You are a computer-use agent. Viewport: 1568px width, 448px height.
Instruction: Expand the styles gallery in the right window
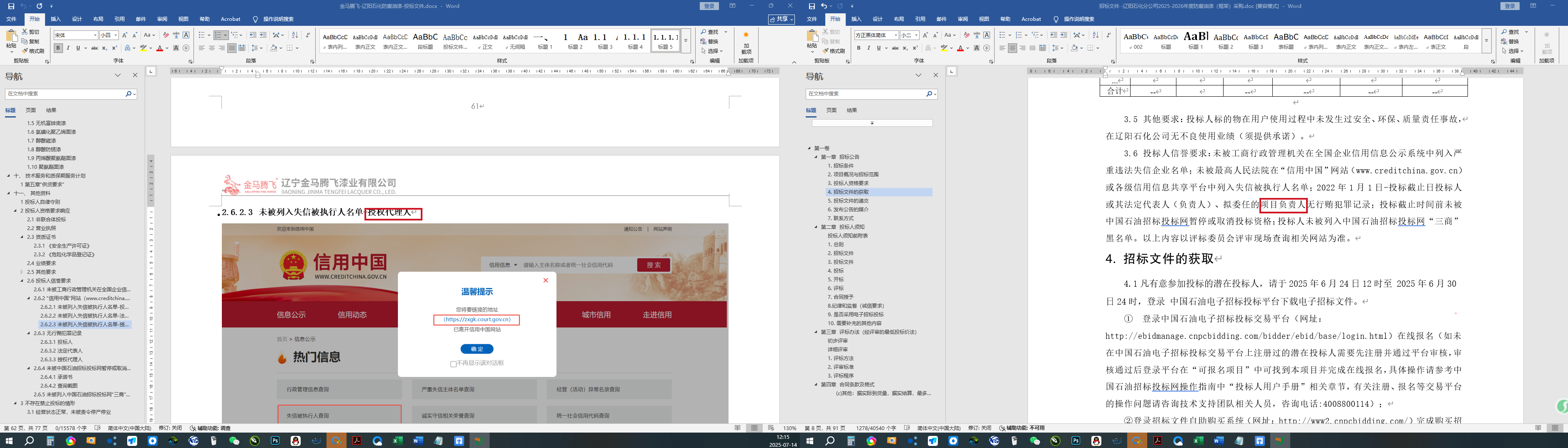coord(1486,41)
